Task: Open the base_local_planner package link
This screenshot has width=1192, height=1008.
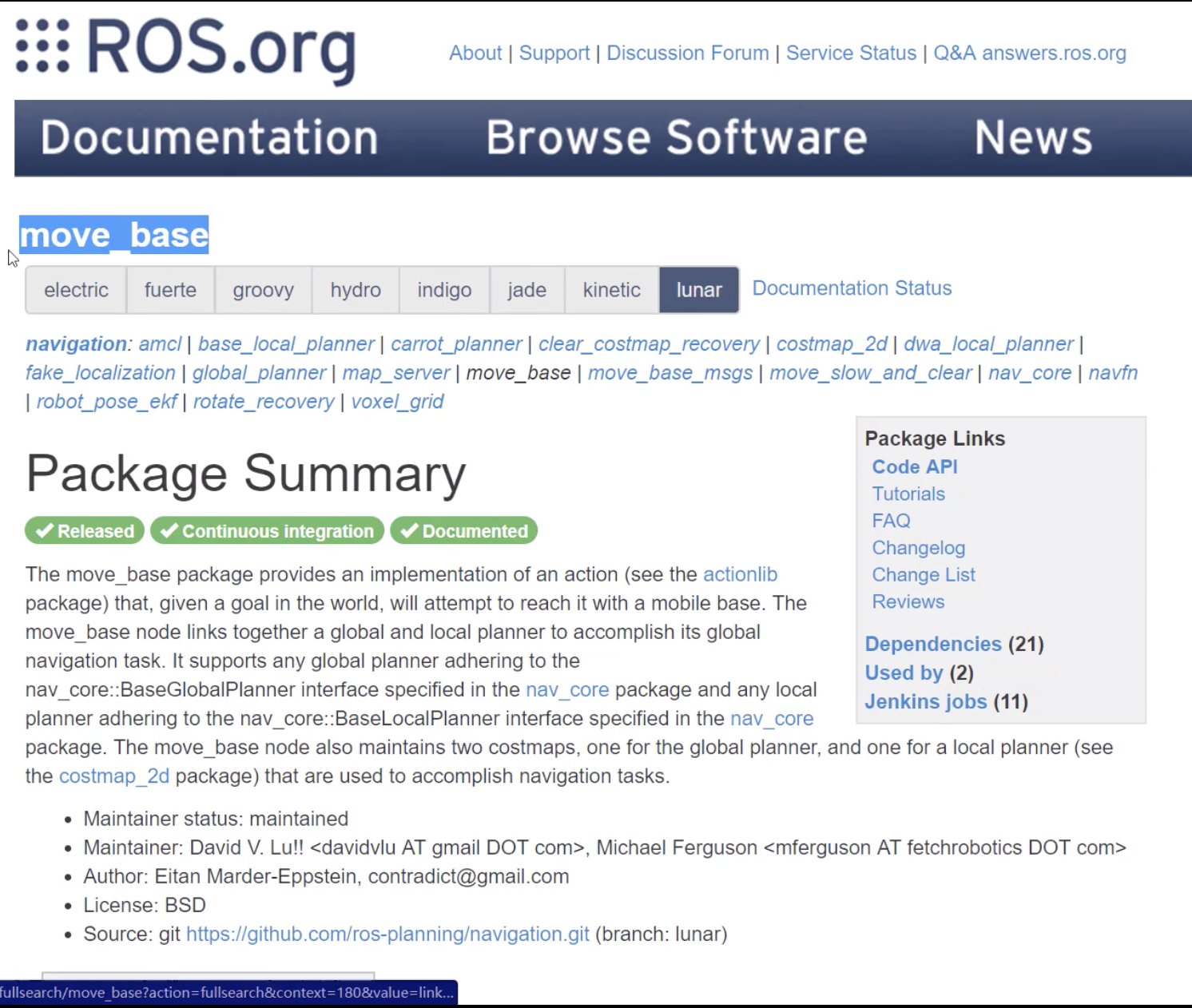Action: [286, 344]
